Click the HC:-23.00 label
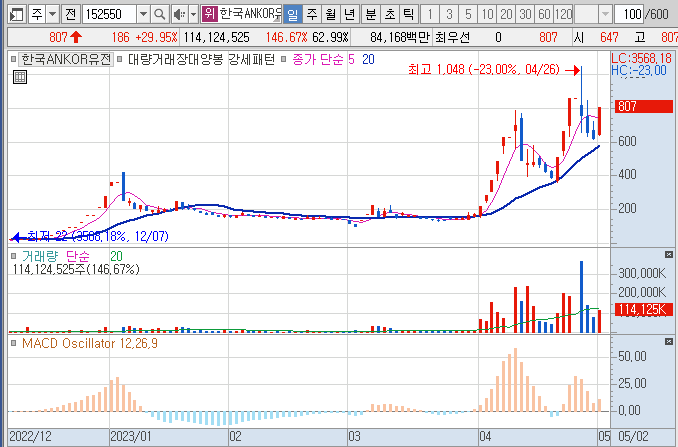The height and width of the screenshot is (447, 678). coord(639,70)
